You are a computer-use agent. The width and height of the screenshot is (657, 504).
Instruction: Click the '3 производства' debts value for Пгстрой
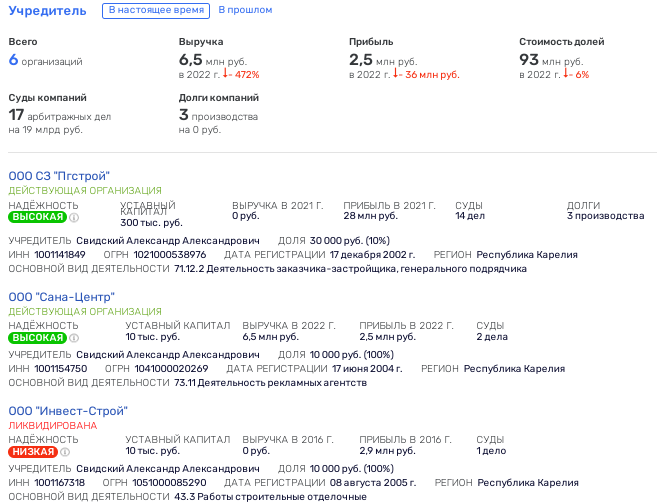click(605, 216)
